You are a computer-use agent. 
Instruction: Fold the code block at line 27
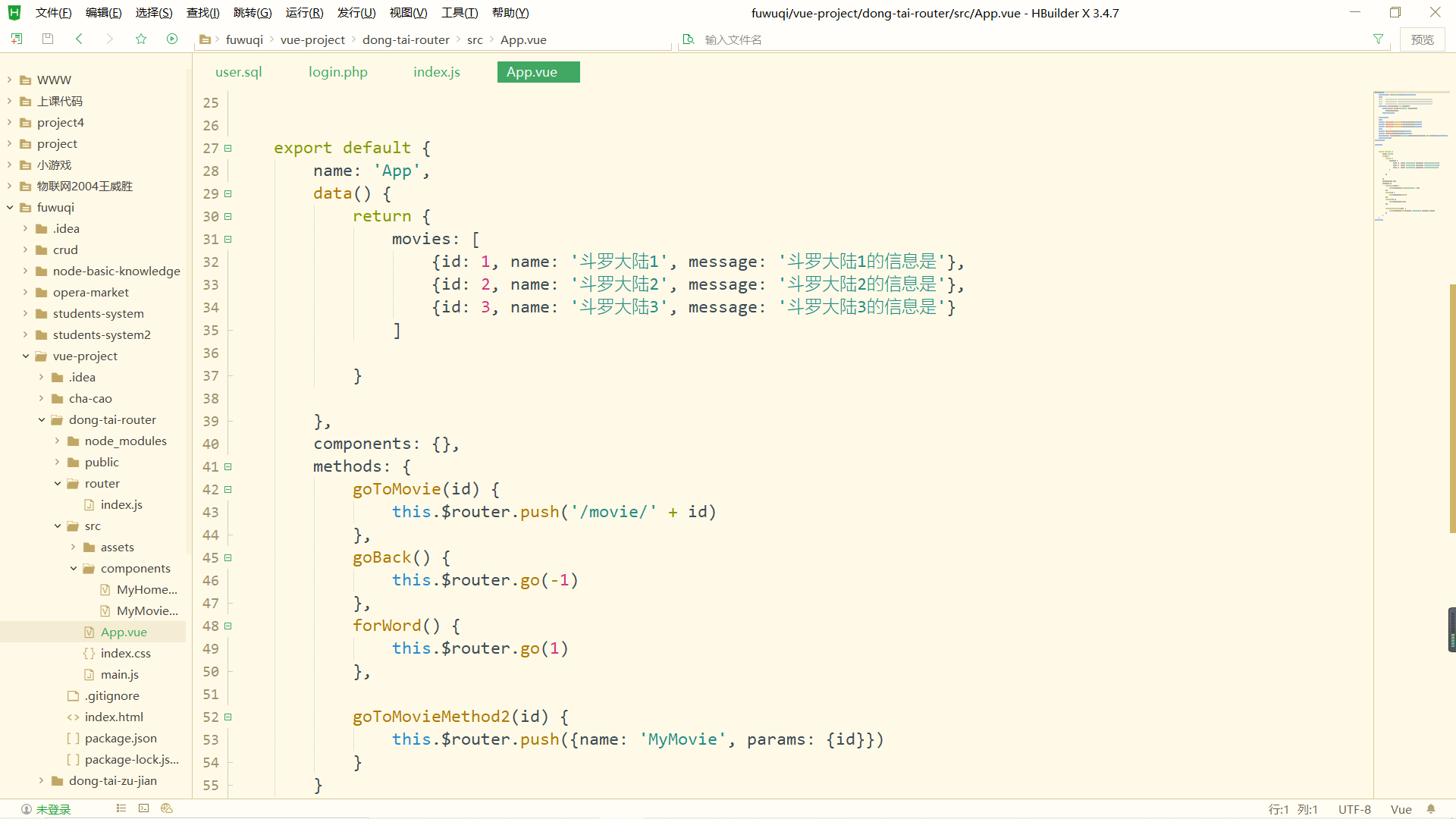(228, 149)
